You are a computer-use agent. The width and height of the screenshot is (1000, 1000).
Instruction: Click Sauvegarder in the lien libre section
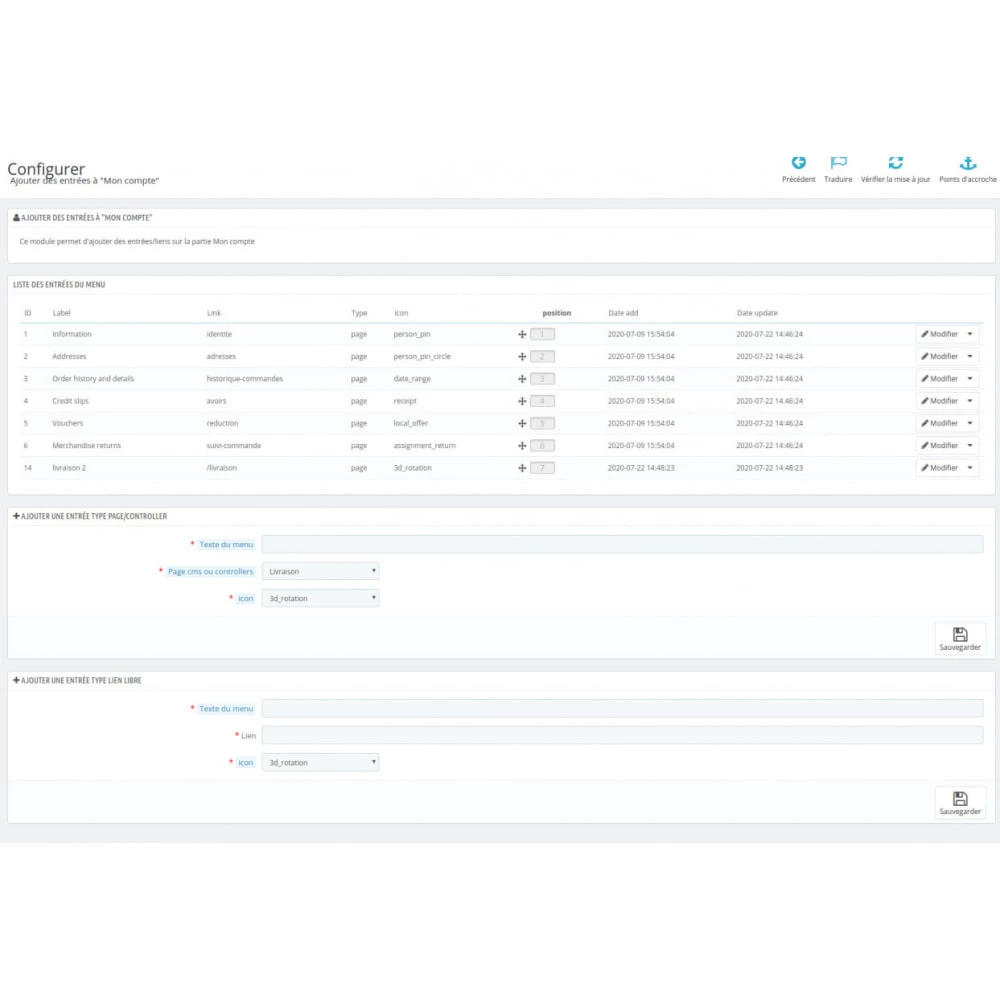[x=960, y=803]
